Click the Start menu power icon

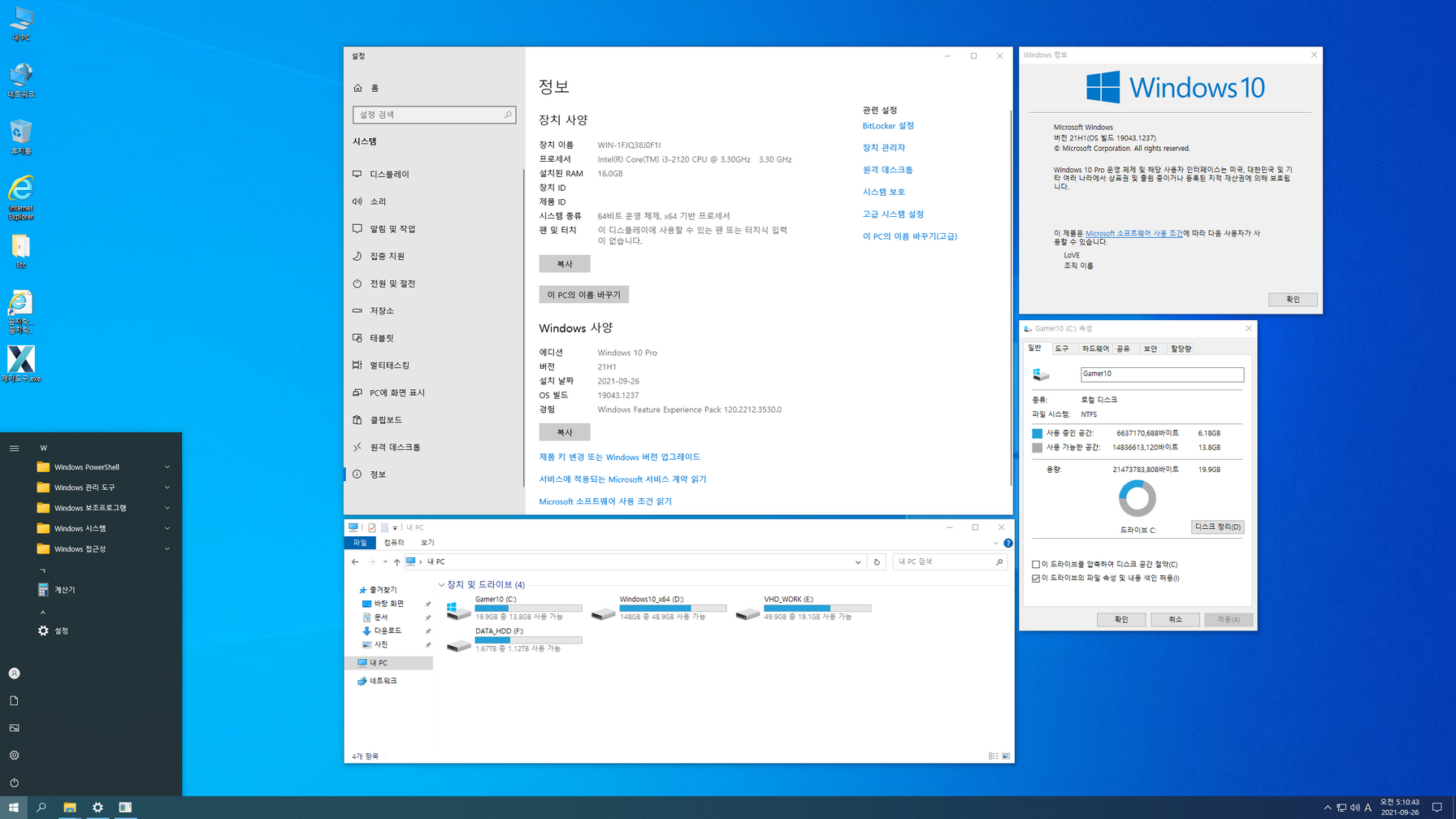click(x=14, y=782)
